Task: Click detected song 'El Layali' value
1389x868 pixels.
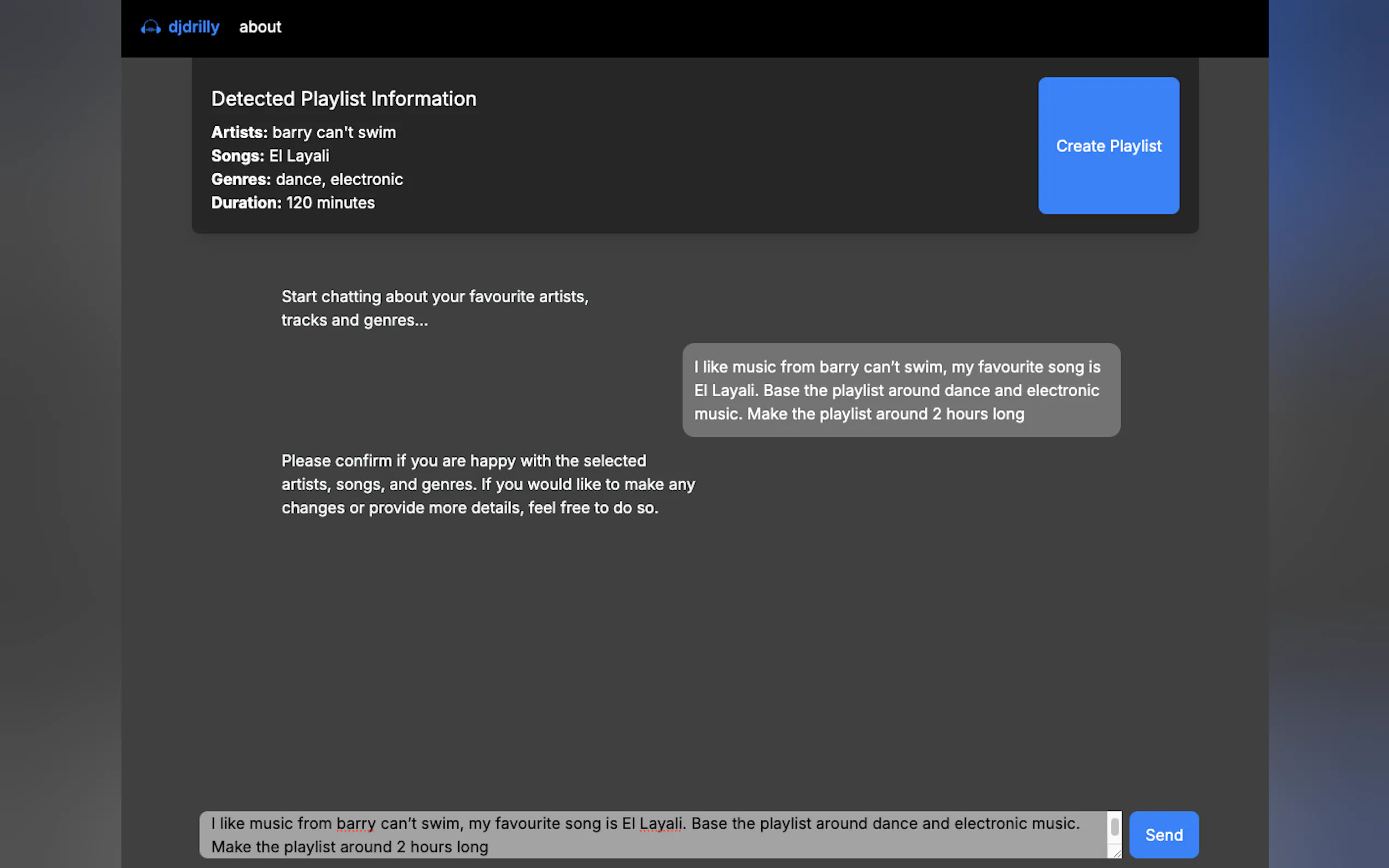Action: click(299, 156)
